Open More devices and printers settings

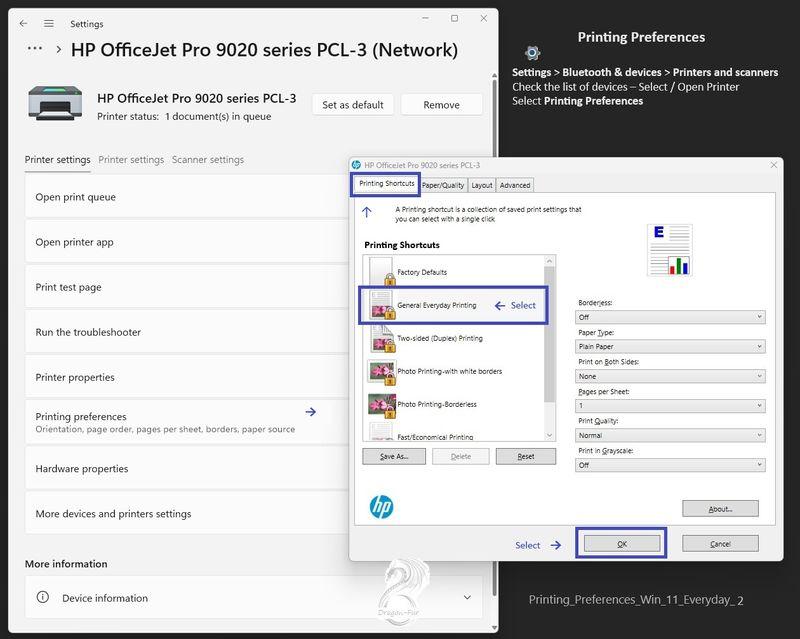click(187, 513)
